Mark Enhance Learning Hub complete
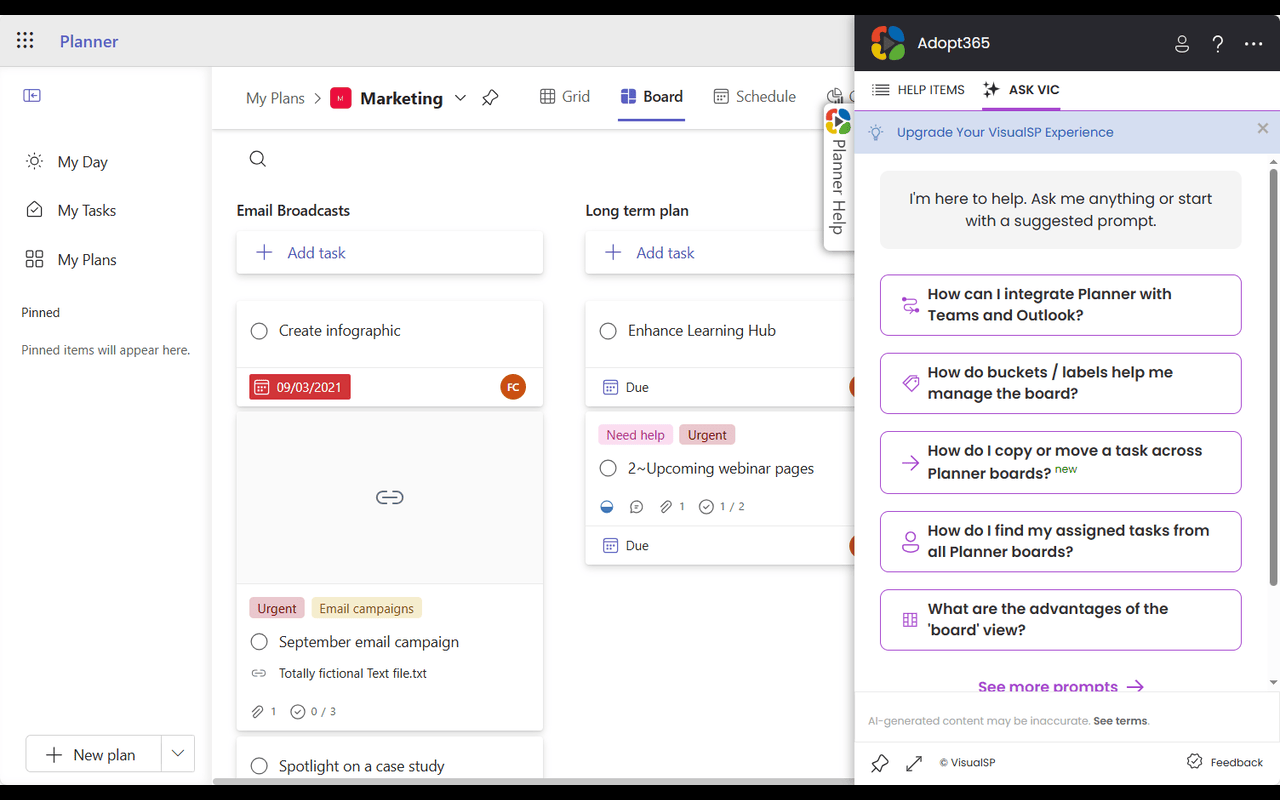Viewport: 1280px width, 800px height. pyautogui.click(x=608, y=331)
